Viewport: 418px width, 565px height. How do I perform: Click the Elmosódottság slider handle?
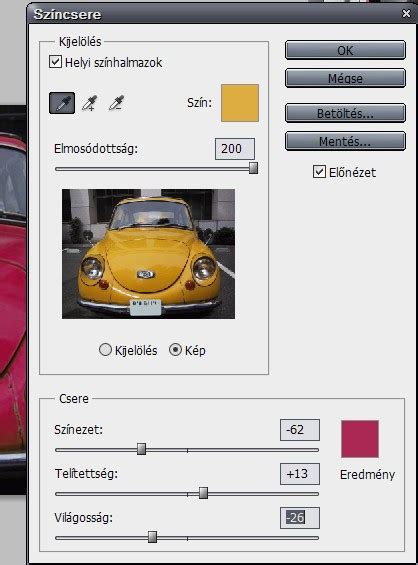point(253,168)
